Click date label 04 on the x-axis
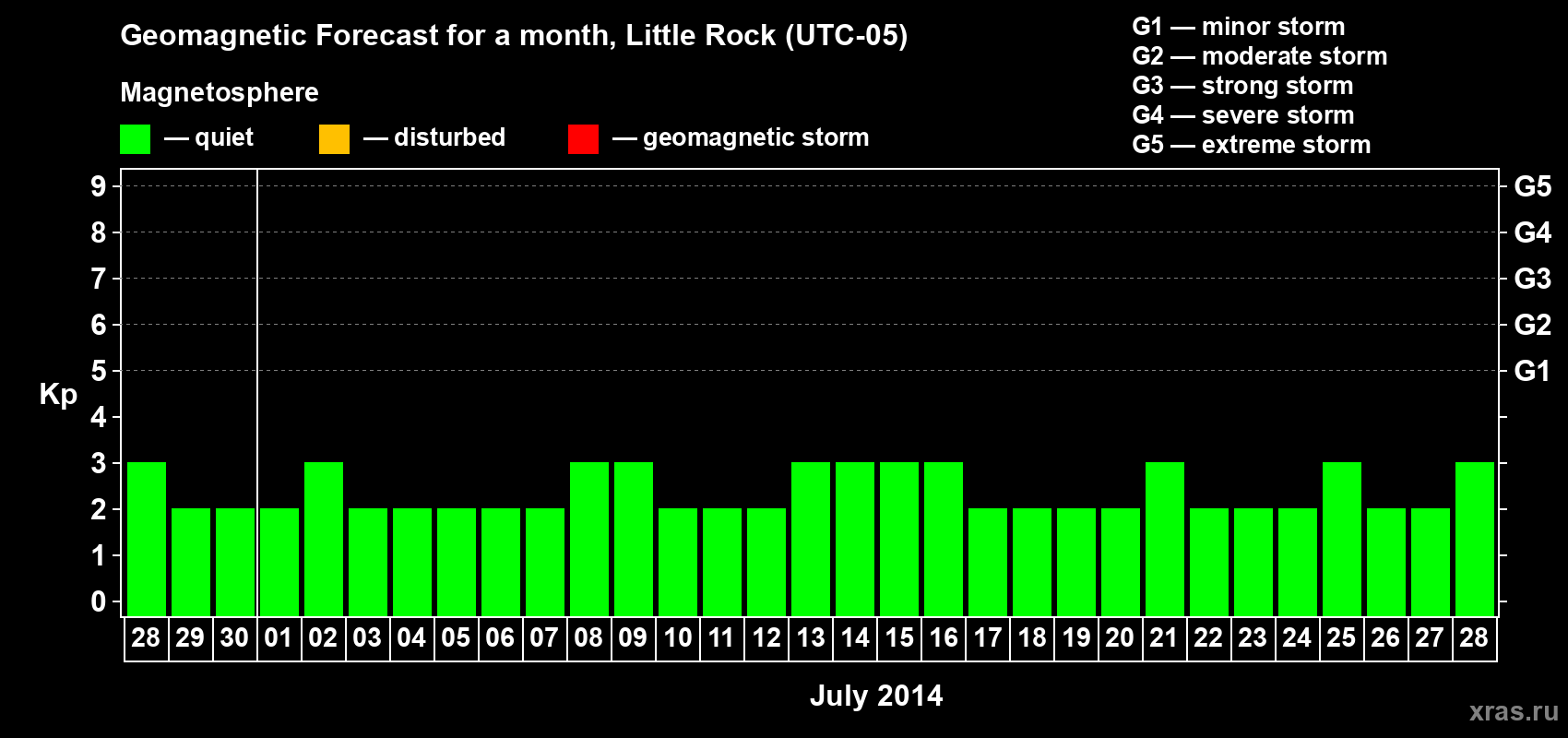The image size is (1568, 738). click(x=411, y=638)
